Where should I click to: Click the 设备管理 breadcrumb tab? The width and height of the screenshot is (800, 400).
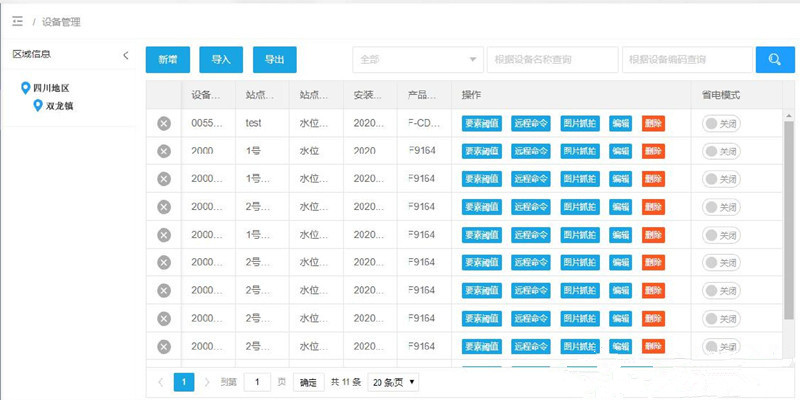[x=61, y=21]
